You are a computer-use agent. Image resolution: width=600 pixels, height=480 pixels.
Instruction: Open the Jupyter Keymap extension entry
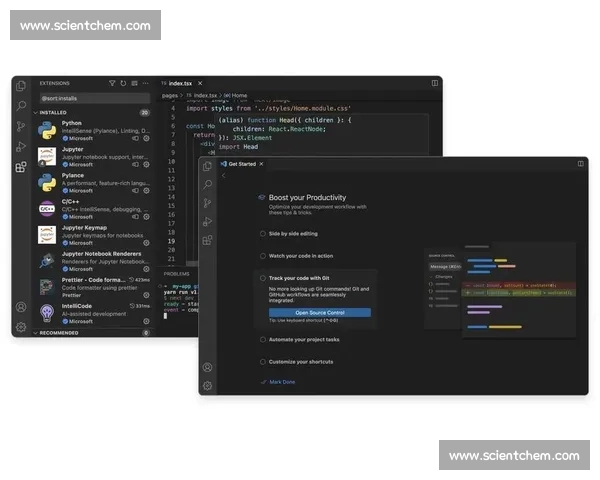point(93,235)
